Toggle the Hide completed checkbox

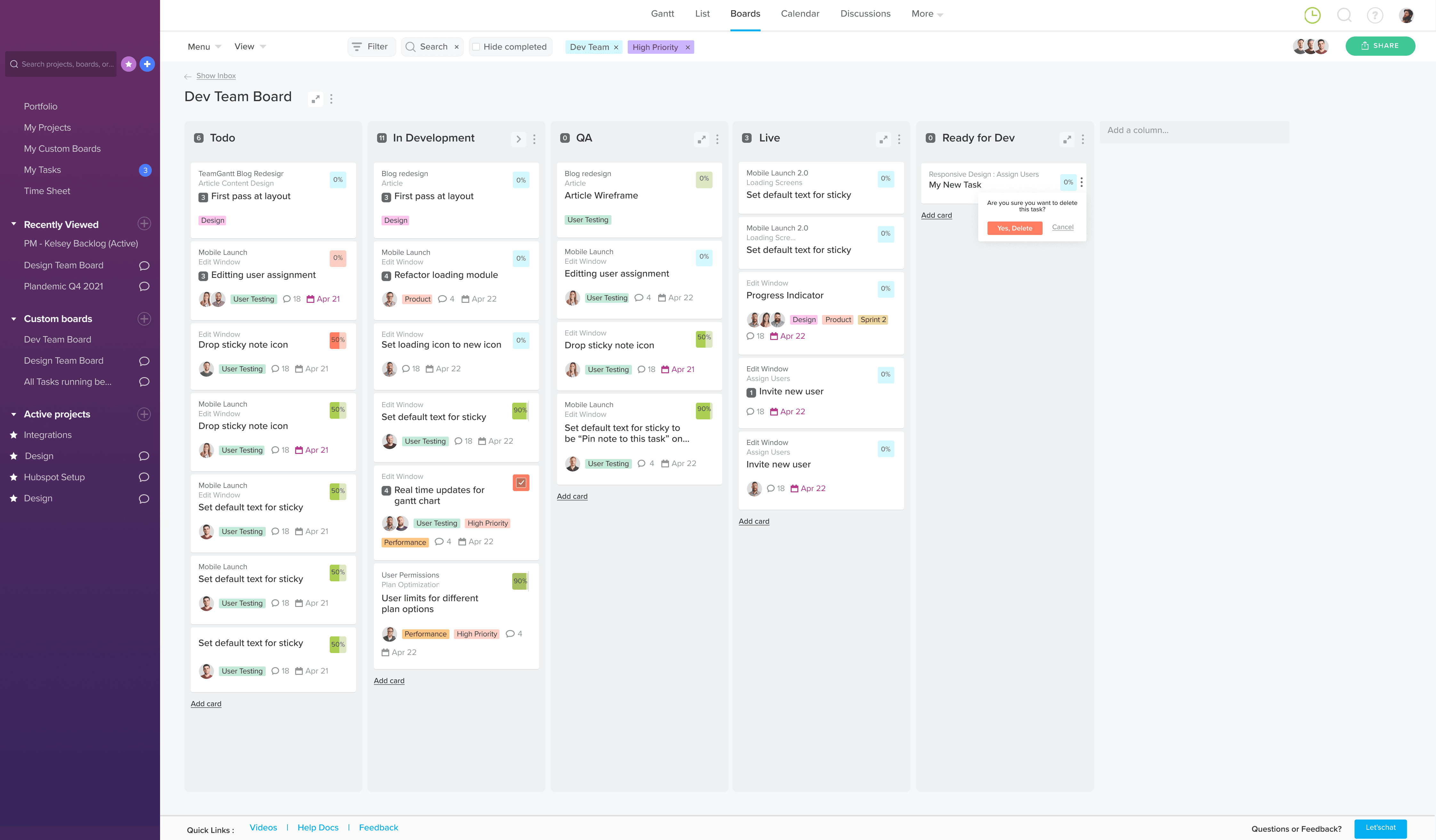pos(476,47)
